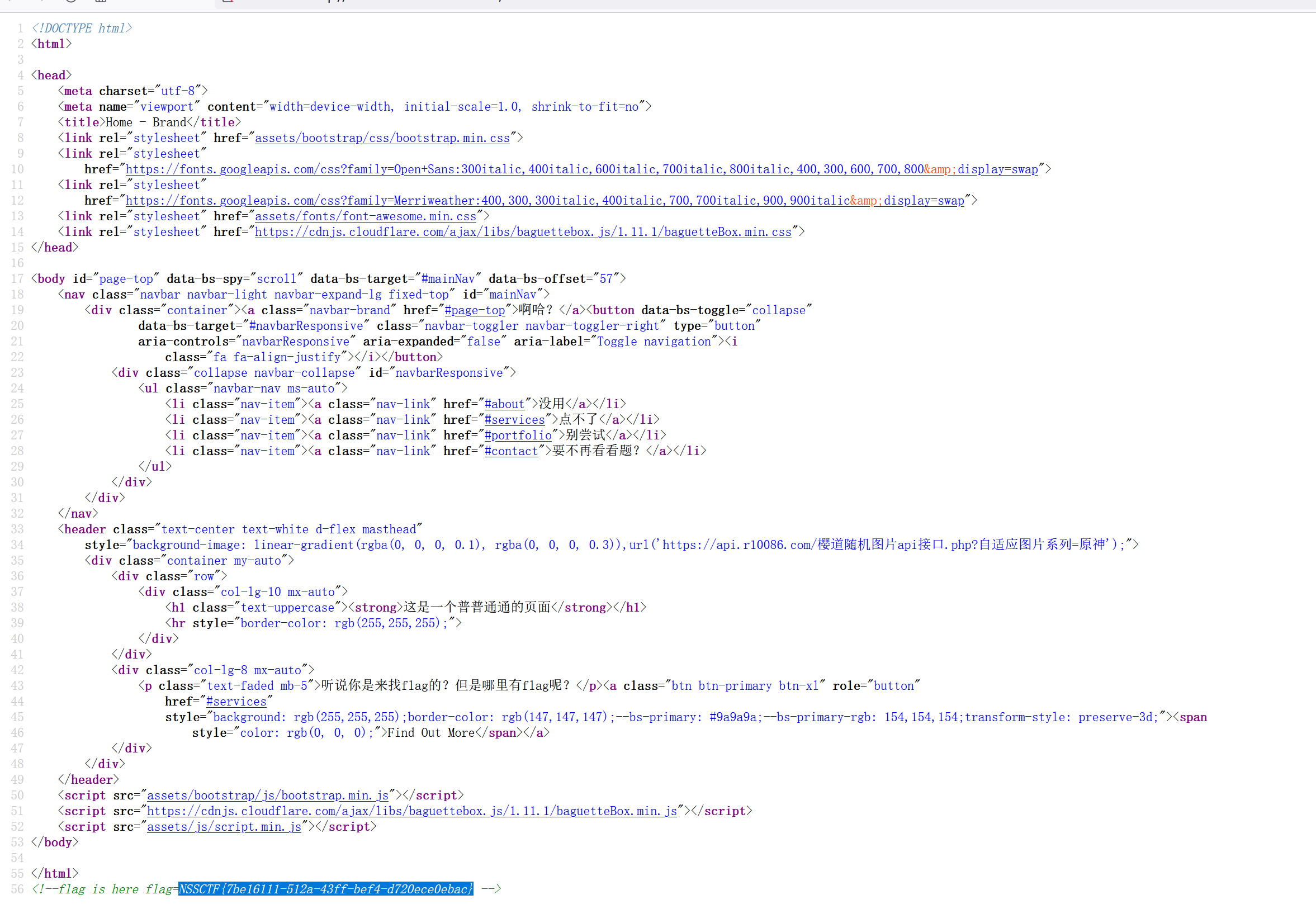Click the 'col-lg-8 mx-auto' class value

[x=248, y=670]
